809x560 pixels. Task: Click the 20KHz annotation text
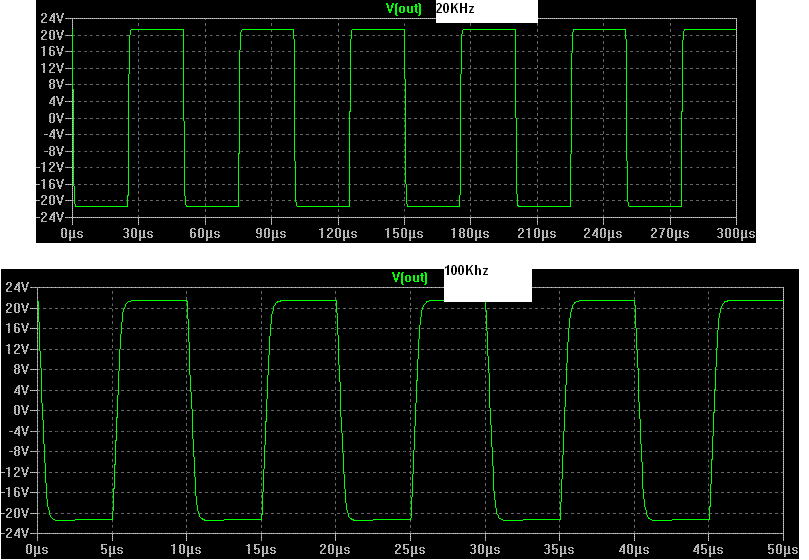coord(455,8)
